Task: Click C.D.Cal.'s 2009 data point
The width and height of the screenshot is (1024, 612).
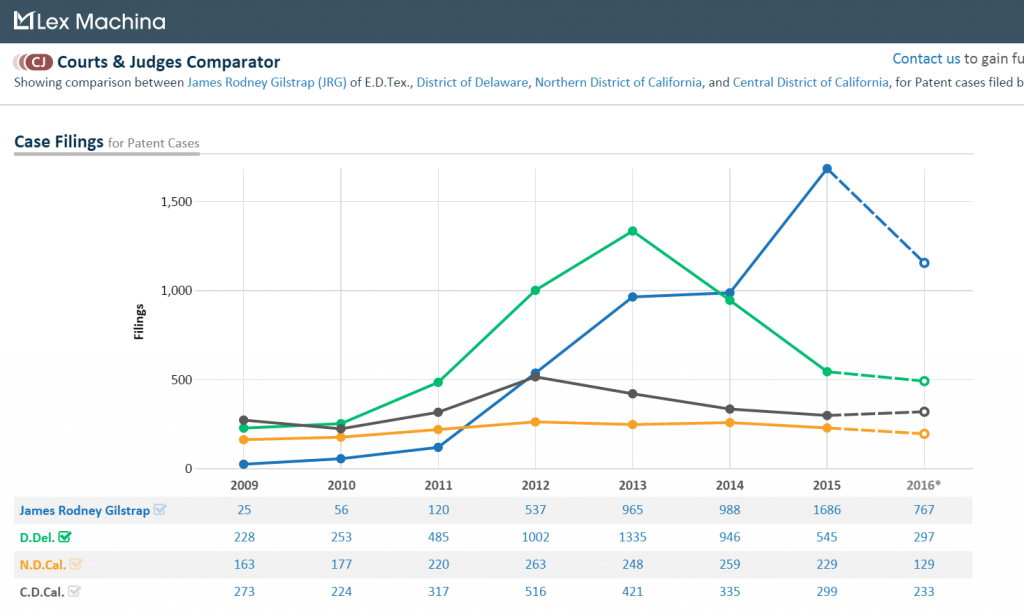Action: [244, 420]
